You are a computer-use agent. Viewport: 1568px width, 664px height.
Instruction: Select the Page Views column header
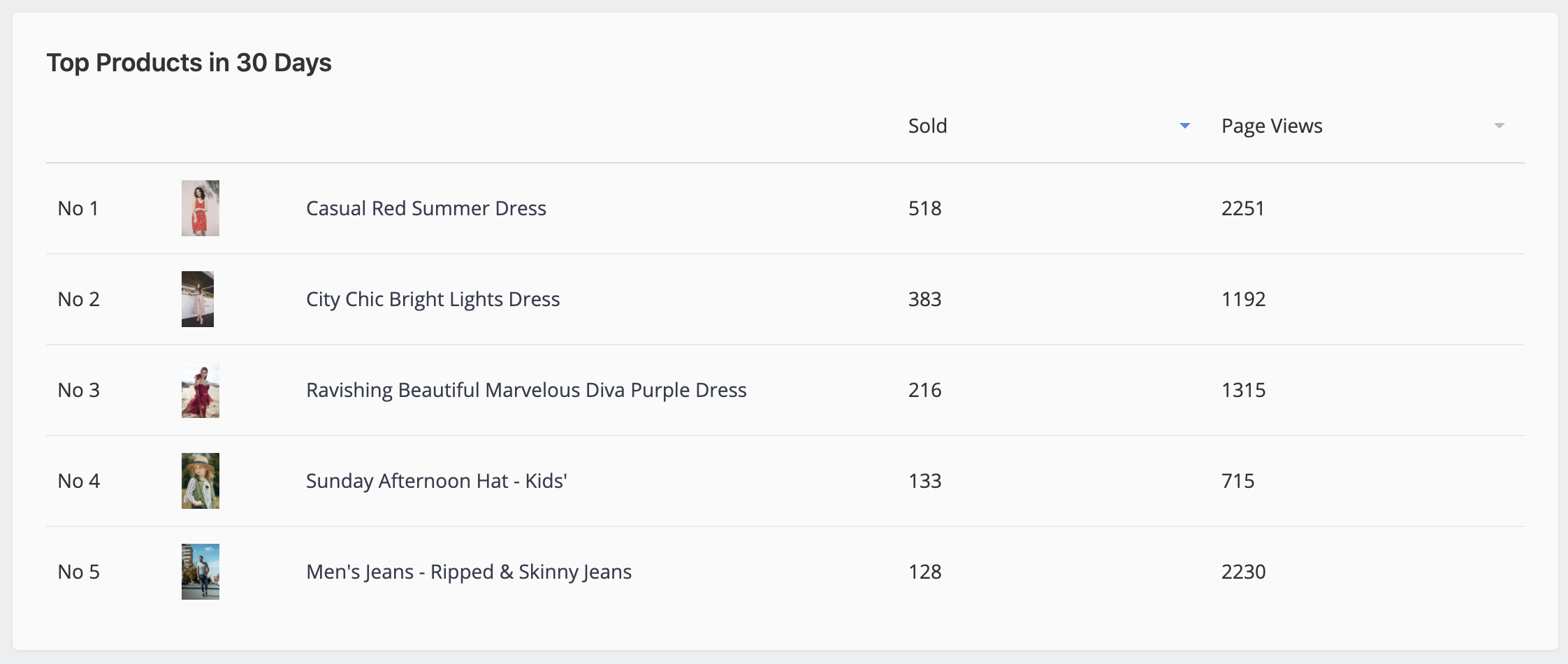coord(1272,127)
